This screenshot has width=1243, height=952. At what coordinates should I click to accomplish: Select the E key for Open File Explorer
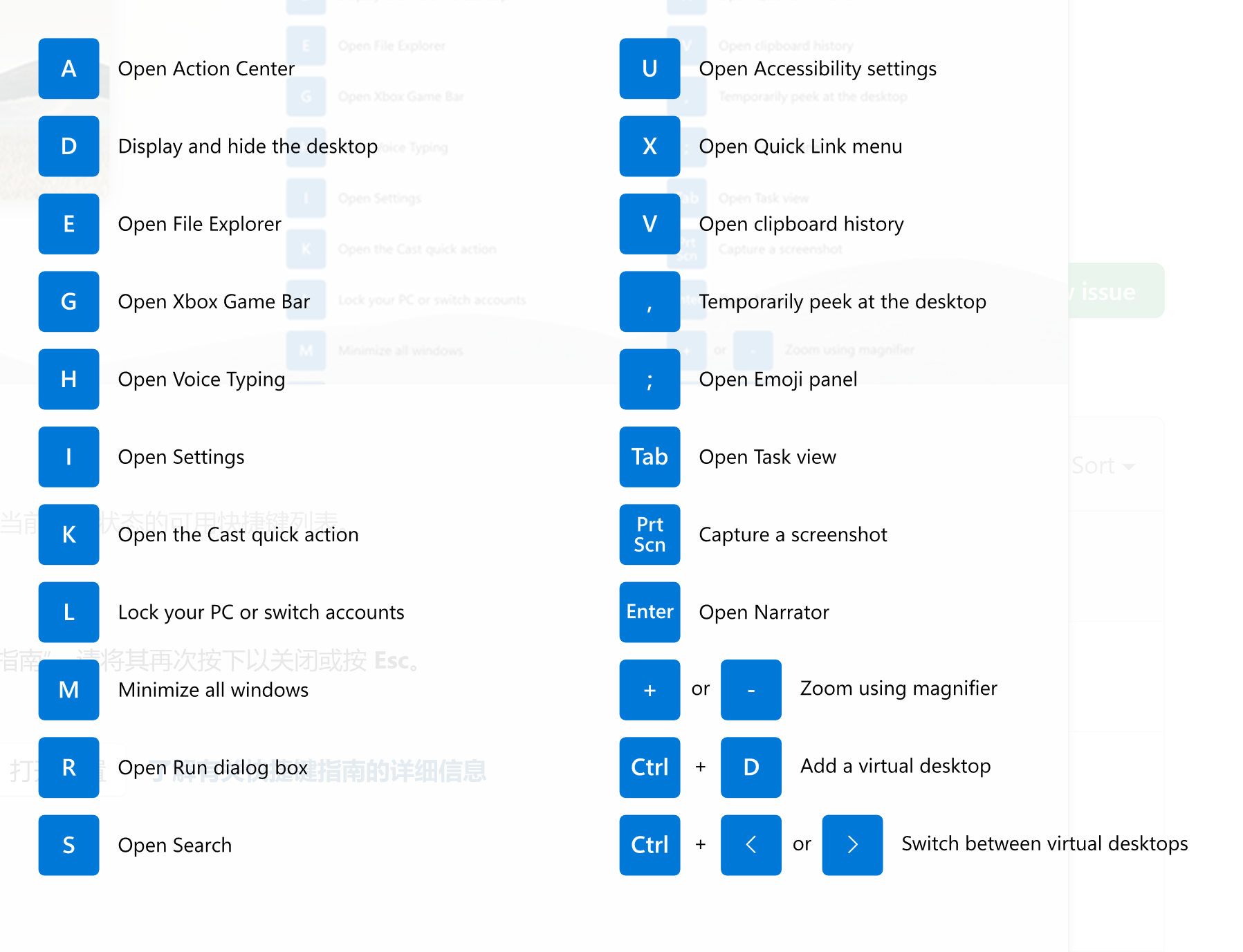click(68, 224)
